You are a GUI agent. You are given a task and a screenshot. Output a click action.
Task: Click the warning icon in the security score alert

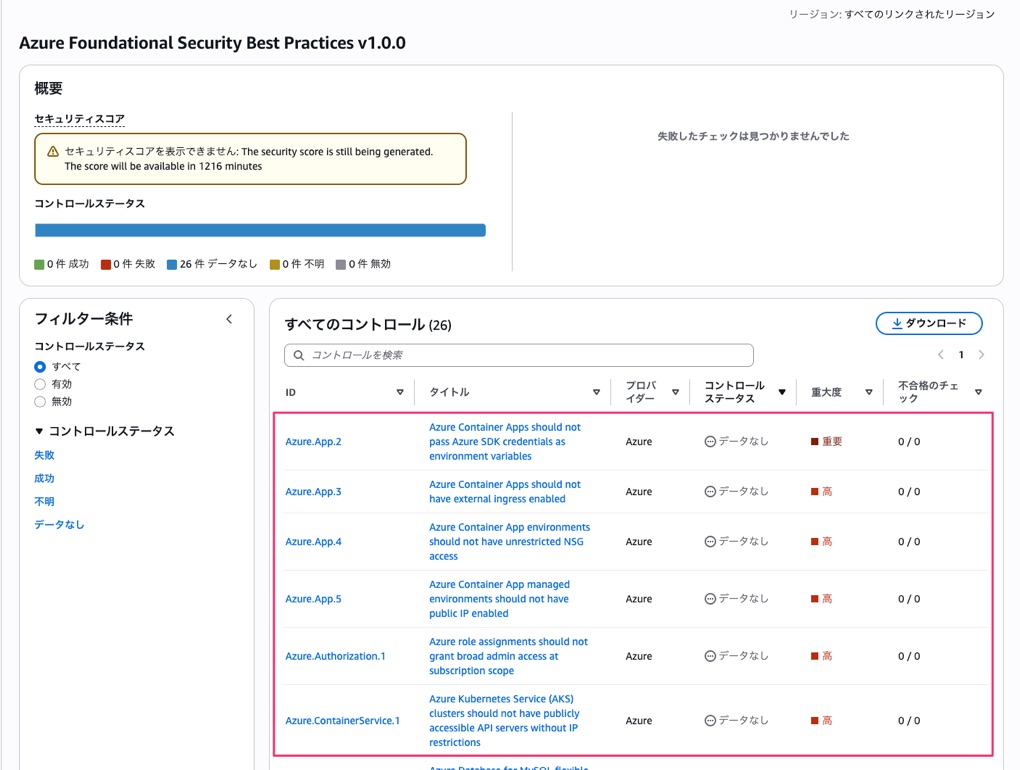53,152
